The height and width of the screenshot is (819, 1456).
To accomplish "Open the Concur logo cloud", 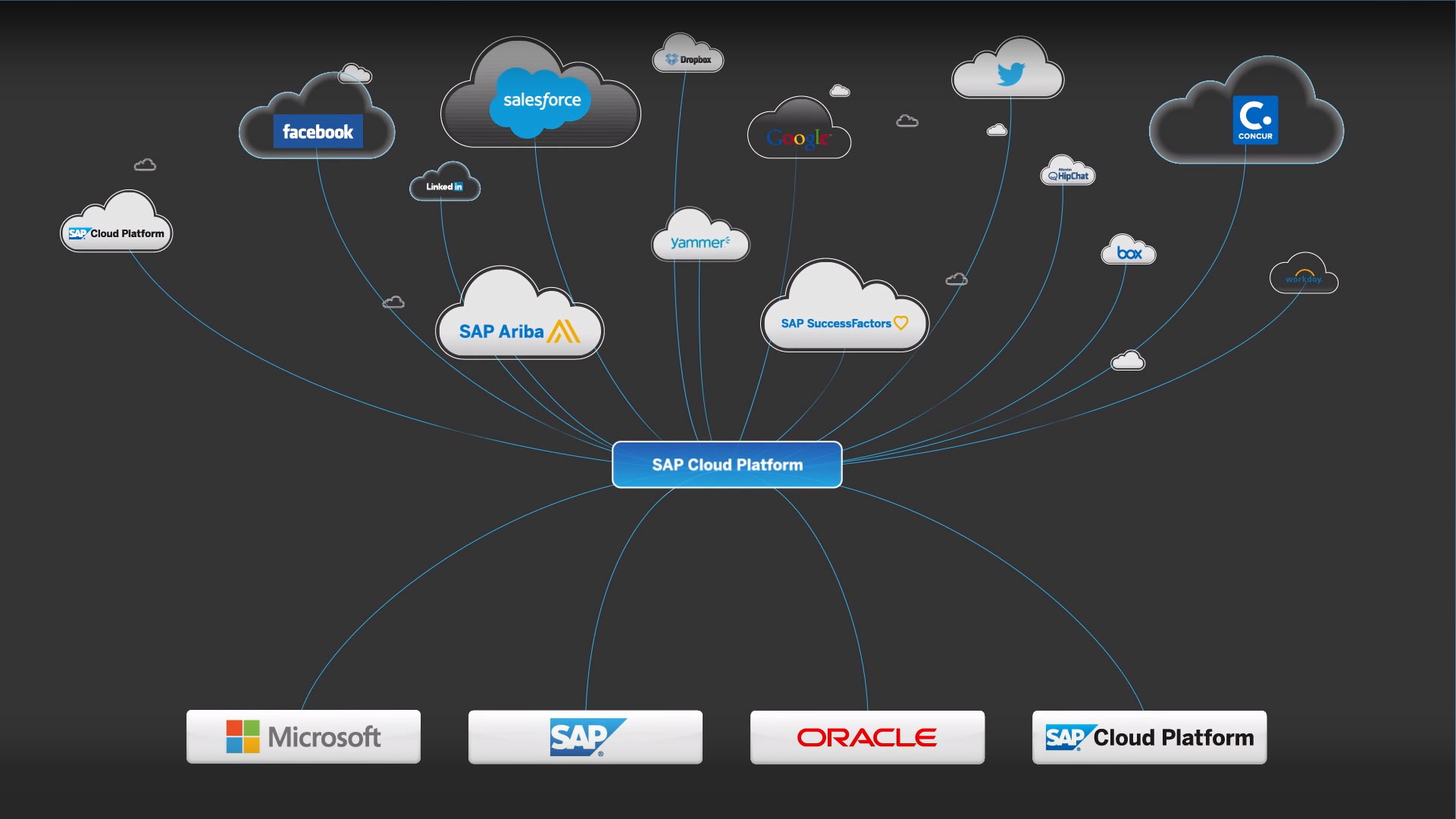I will [x=1255, y=120].
